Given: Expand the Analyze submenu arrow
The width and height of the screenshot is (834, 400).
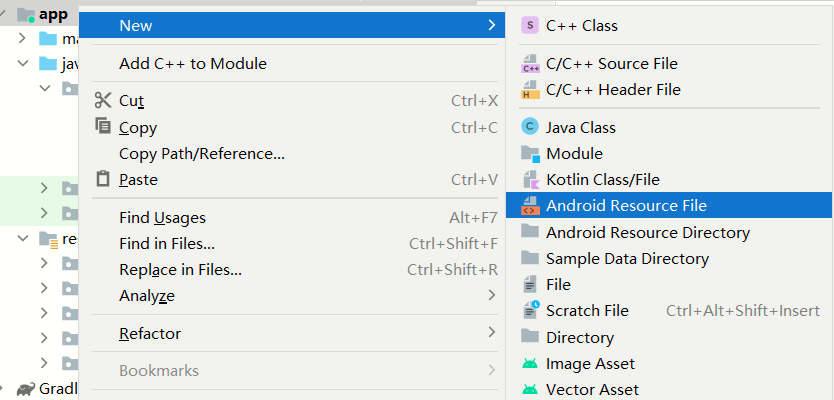Looking at the screenshot, I should [491, 295].
